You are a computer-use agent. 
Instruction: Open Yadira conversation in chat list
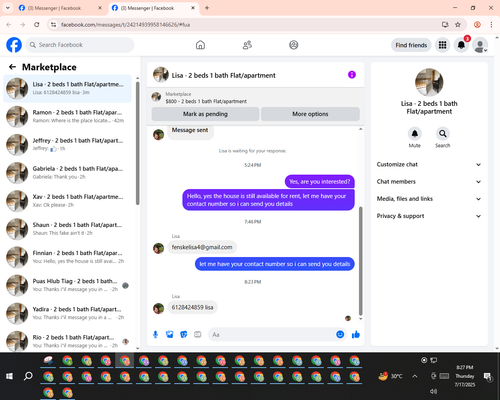(x=67, y=313)
